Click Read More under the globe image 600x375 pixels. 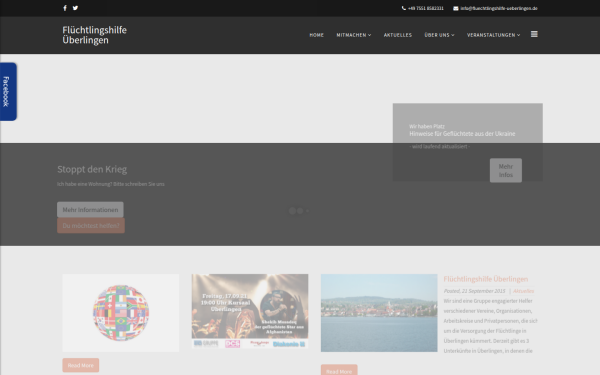(81, 365)
